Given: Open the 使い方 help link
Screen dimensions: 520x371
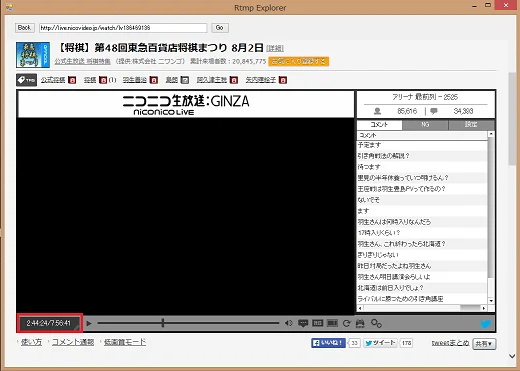Looking at the screenshot, I should click(x=32, y=342).
